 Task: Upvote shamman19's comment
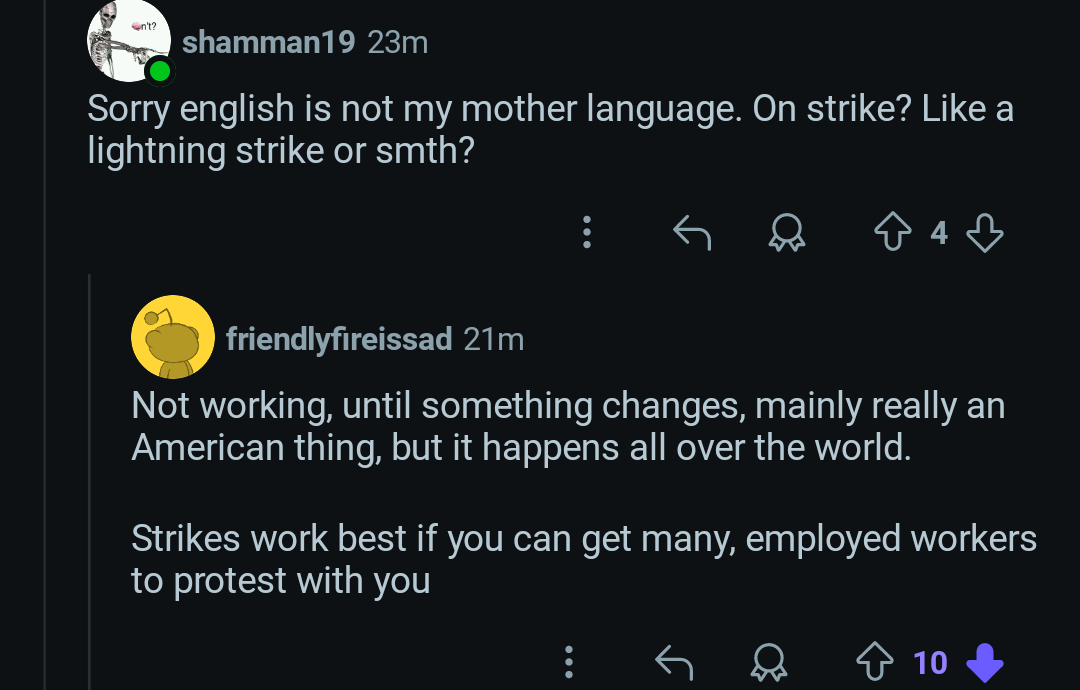tap(893, 233)
